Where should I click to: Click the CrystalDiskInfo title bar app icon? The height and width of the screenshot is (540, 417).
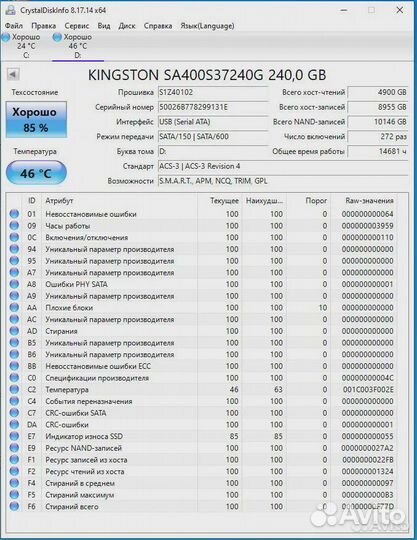click(10, 10)
